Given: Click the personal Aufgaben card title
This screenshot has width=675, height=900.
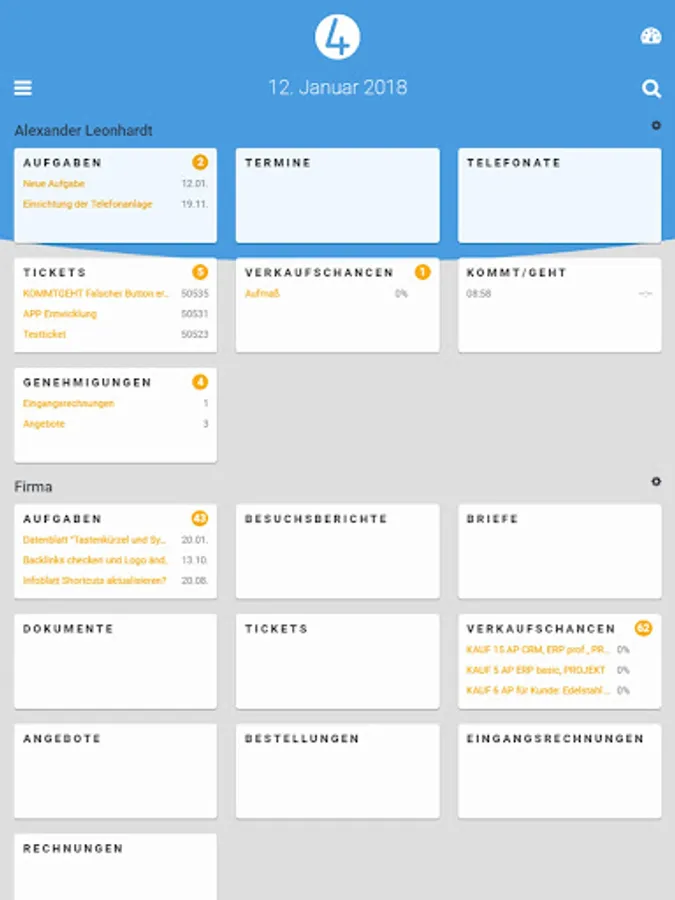Looking at the screenshot, I should (x=63, y=163).
